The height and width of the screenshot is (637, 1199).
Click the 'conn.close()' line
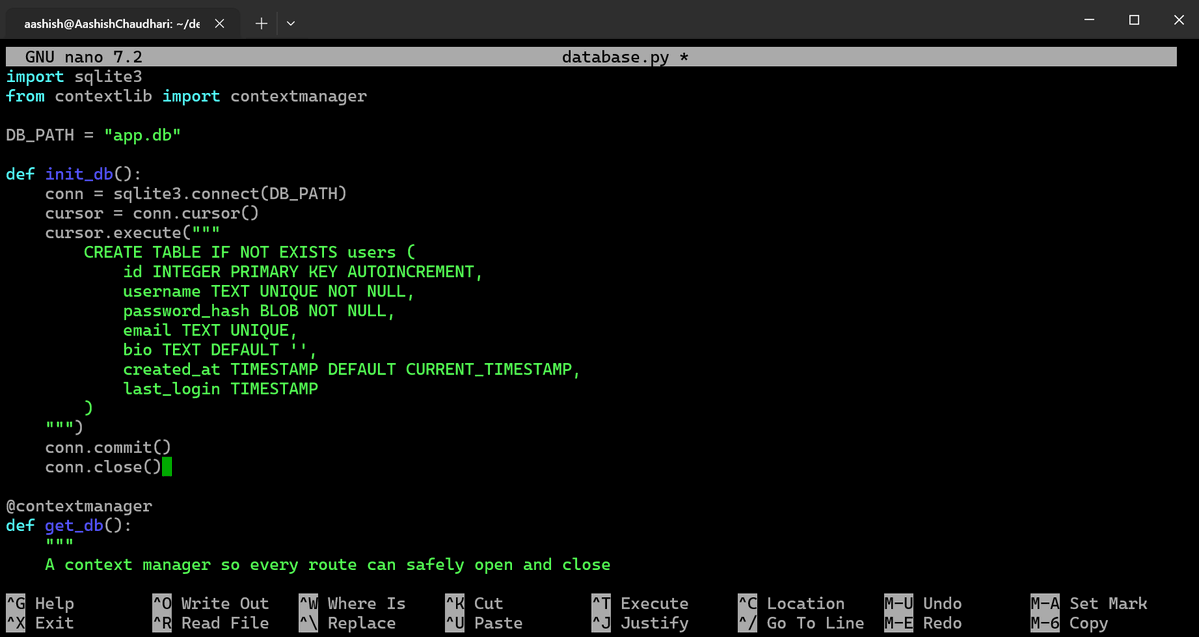[x=104, y=467]
